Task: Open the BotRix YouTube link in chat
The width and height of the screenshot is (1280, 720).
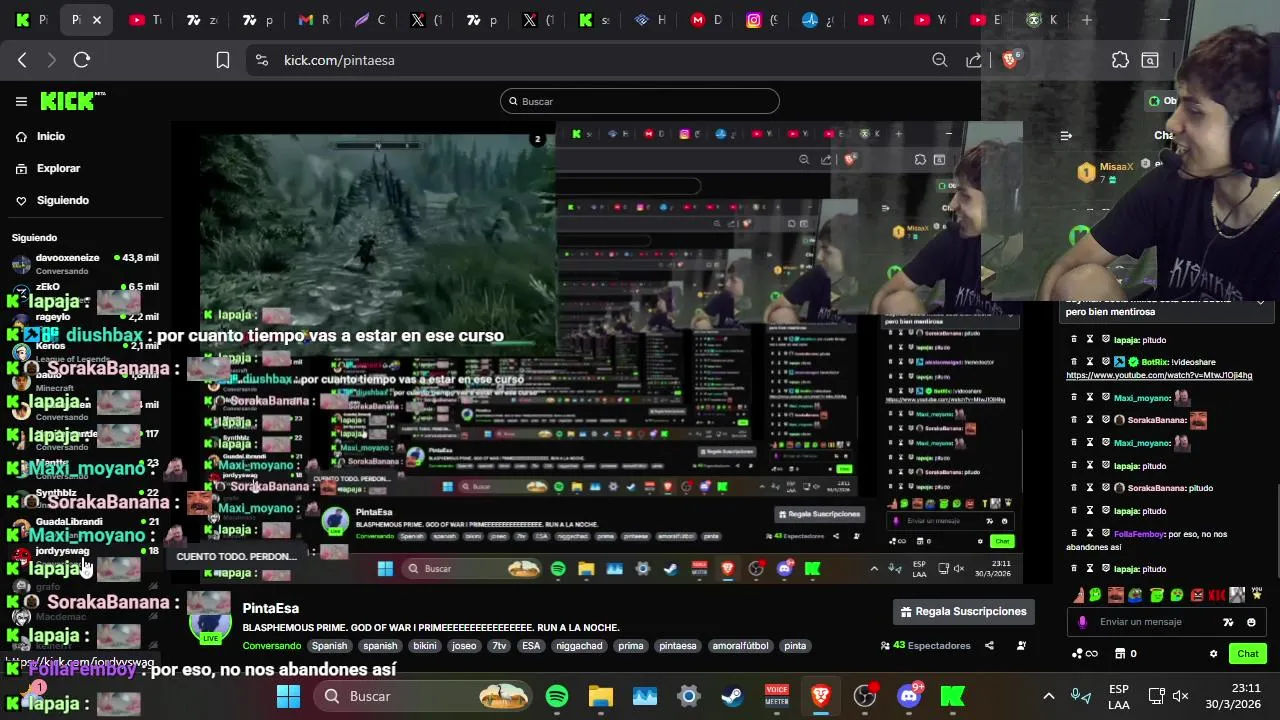Action: [x=1159, y=376]
